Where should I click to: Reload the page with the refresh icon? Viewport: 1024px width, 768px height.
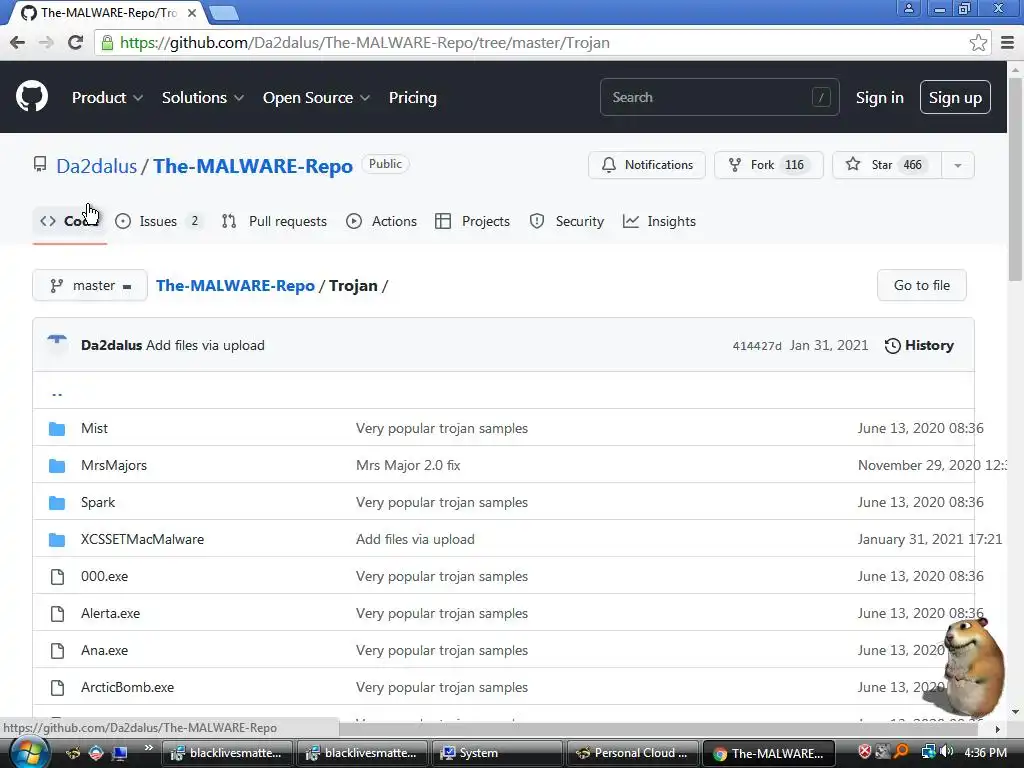tap(75, 42)
